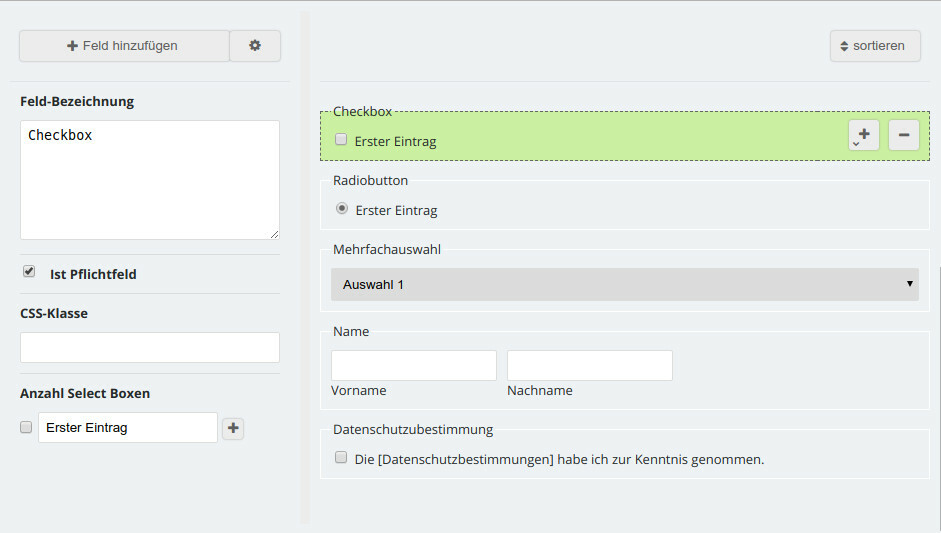
Task: Open the Auswahl 1 dropdown
Action: tap(624, 285)
